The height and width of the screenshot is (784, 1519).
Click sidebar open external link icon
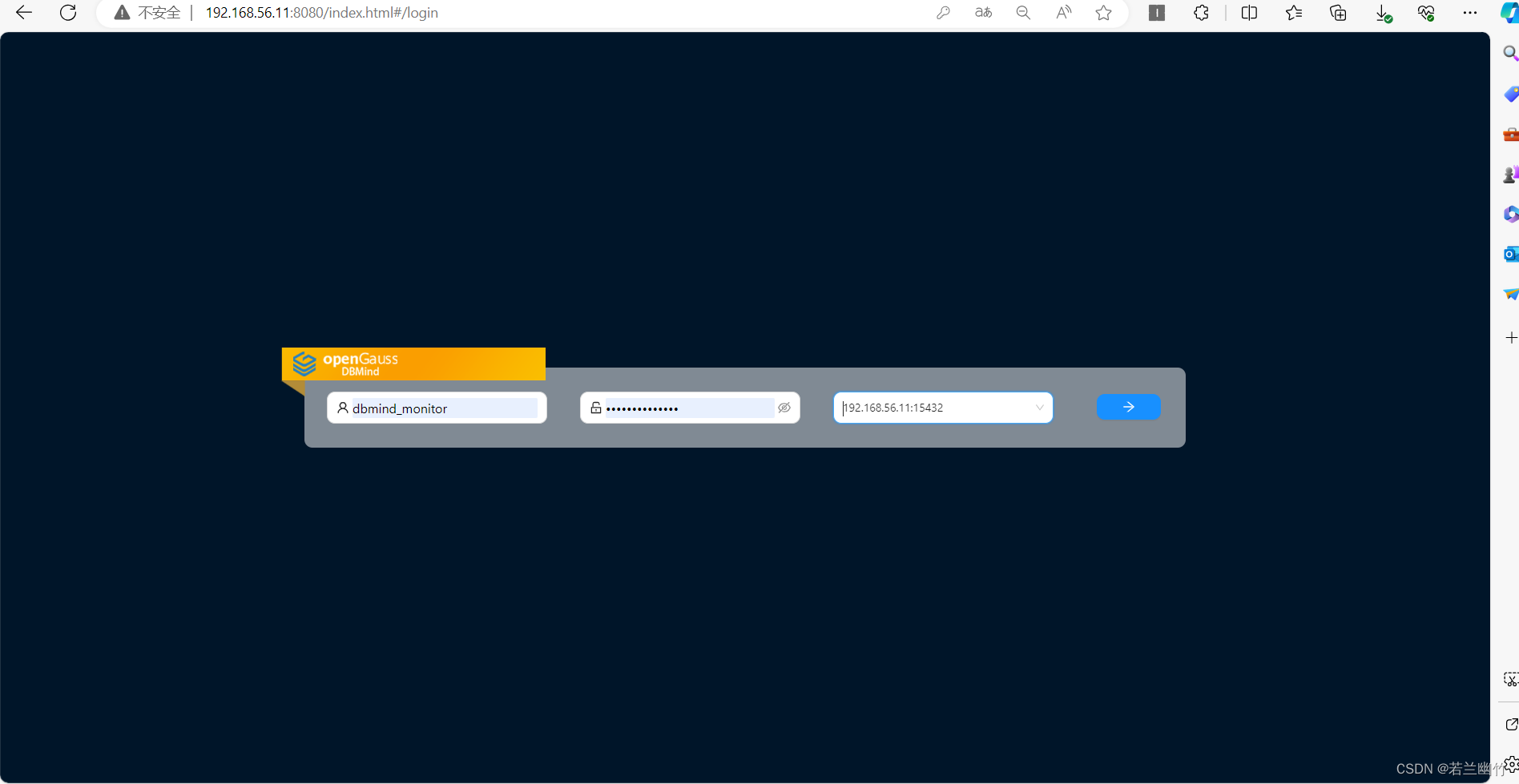click(x=1511, y=724)
